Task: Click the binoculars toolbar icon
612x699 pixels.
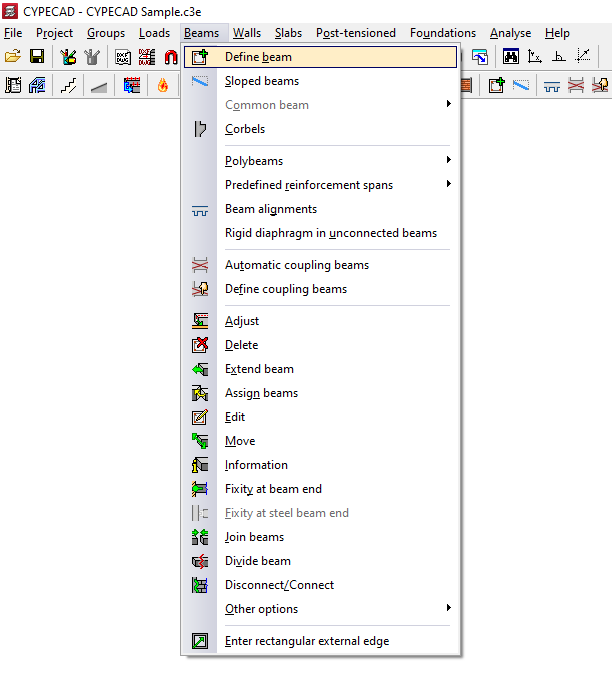Action: (x=511, y=57)
